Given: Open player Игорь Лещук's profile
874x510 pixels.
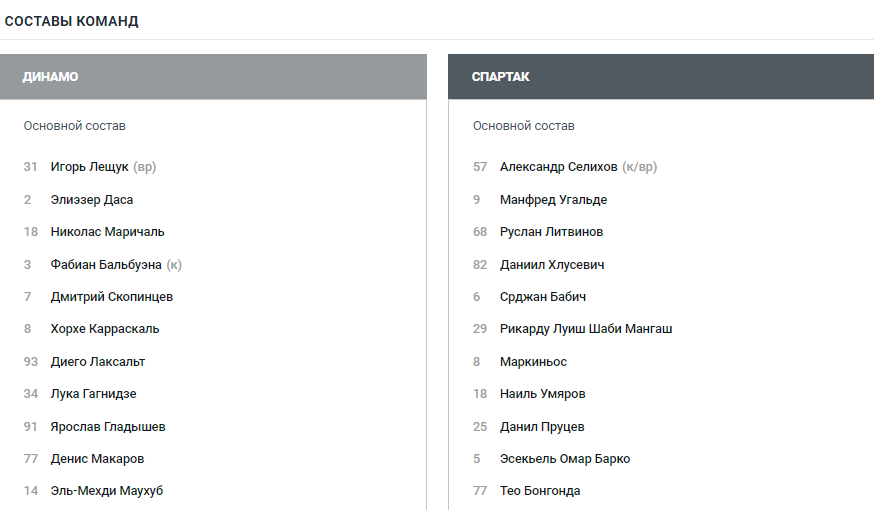Looking at the screenshot, I should click(x=90, y=167).
